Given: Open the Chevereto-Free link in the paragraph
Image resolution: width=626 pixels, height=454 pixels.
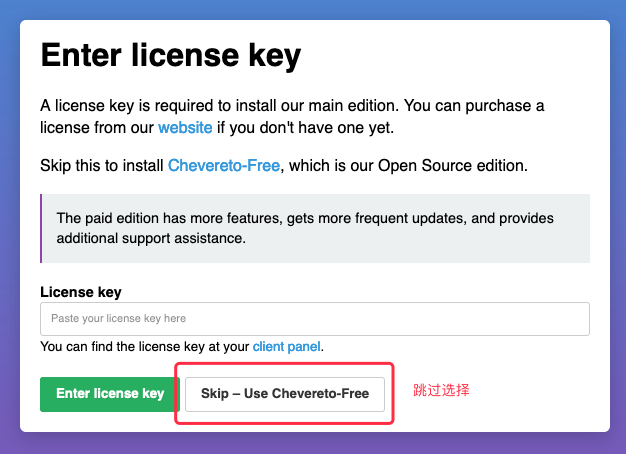Looking at the screenshot, I should pos(224,165).
